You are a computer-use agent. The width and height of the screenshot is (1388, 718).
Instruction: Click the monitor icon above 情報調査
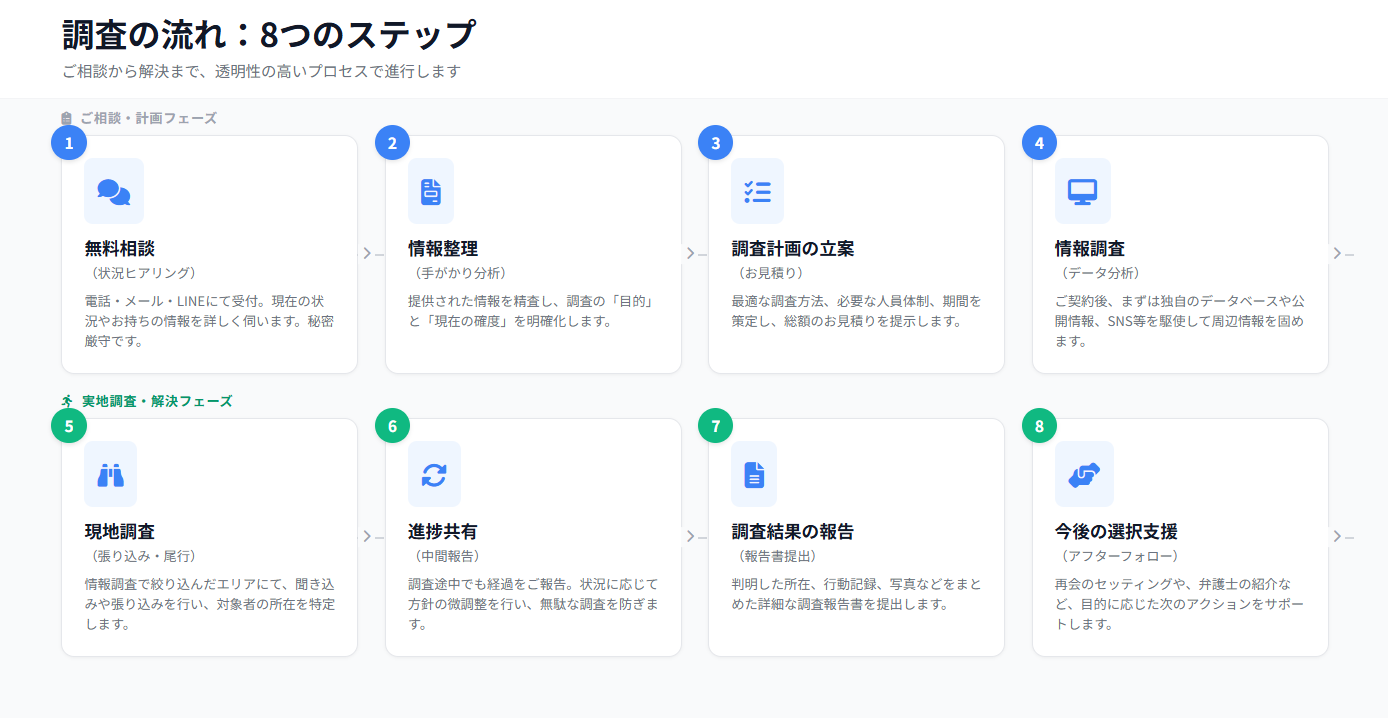pos(1082,191)
